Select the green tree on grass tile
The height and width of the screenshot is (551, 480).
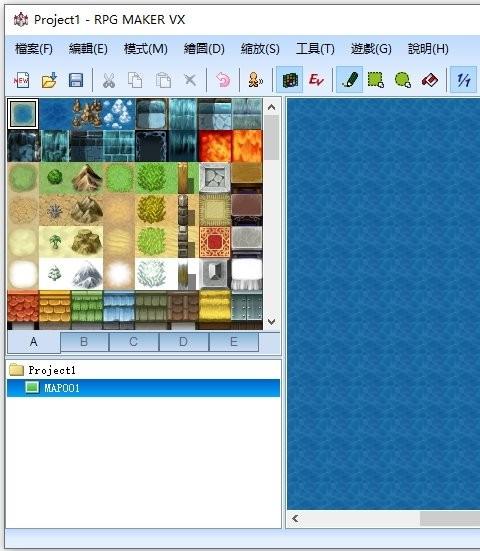55,177
